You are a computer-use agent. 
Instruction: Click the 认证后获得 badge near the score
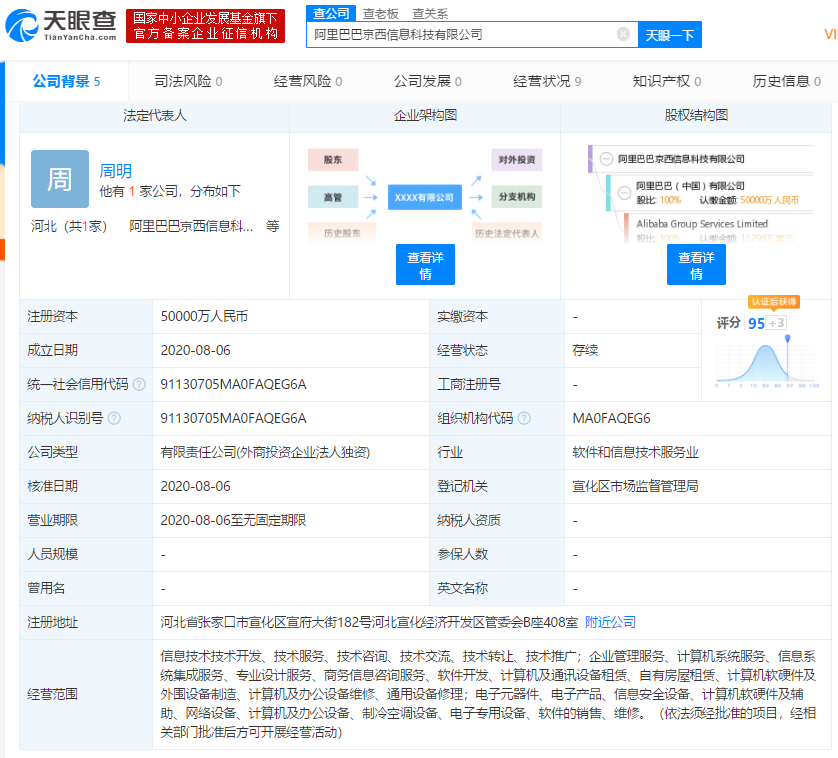pos(775,302)
